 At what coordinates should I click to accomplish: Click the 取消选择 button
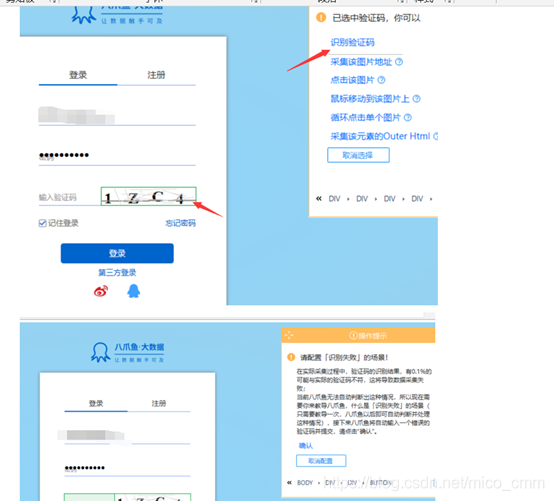tap(358, 155)
